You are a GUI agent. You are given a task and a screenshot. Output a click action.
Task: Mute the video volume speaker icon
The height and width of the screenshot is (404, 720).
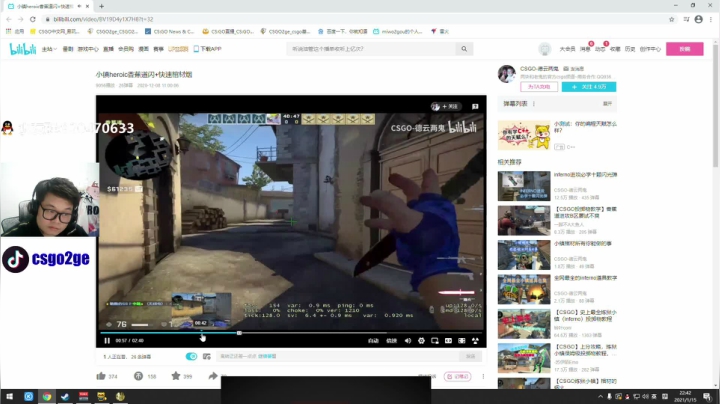[x=408, y=341]
